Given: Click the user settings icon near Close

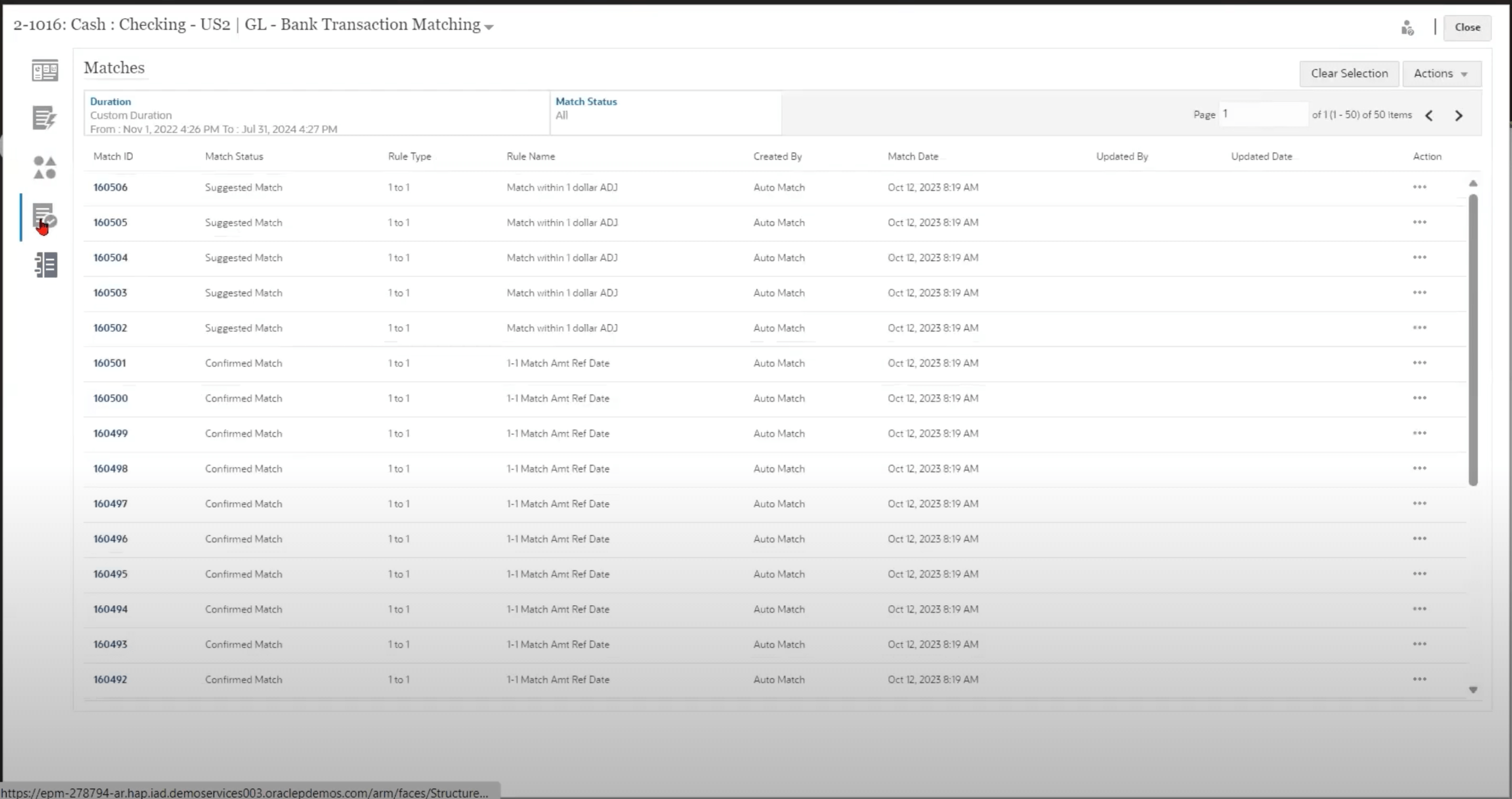Looking at the screenshot, I should pyautogui.click(x=1407, y=28).
